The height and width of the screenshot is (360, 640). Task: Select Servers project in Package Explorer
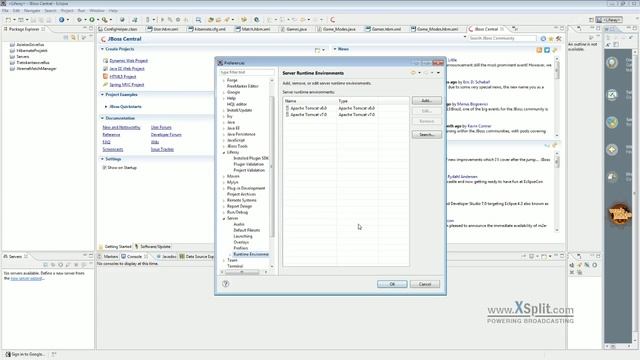coord(23,57)
